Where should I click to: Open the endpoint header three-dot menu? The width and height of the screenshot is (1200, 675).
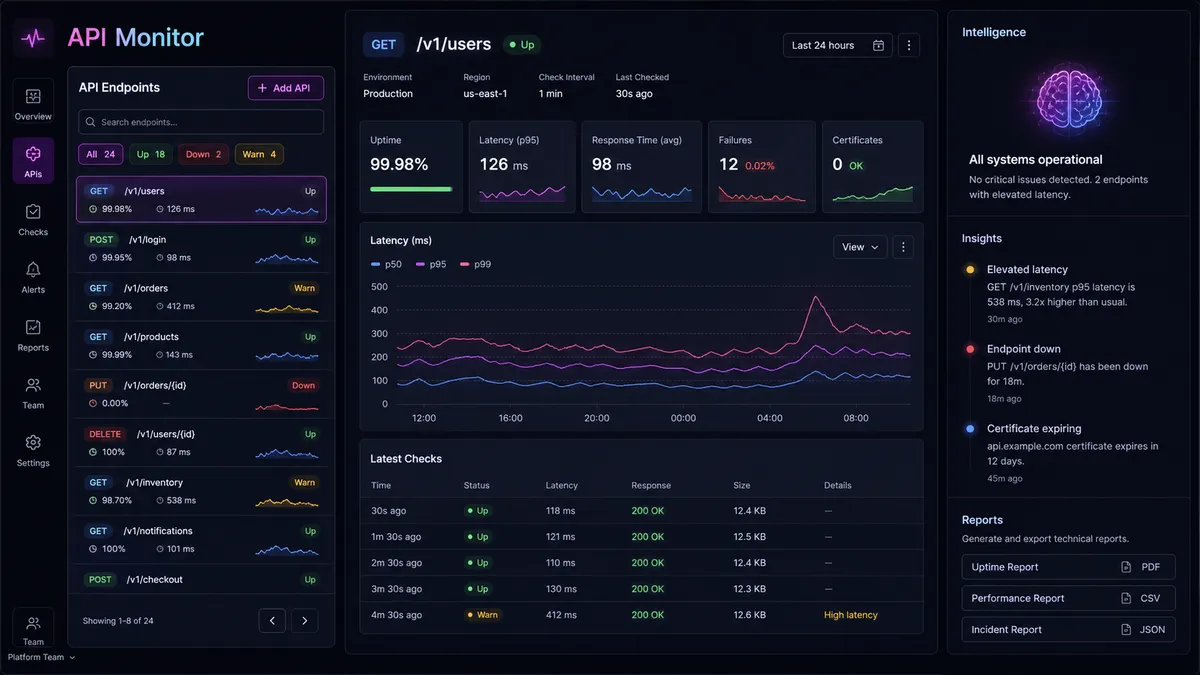coord(908,45)
